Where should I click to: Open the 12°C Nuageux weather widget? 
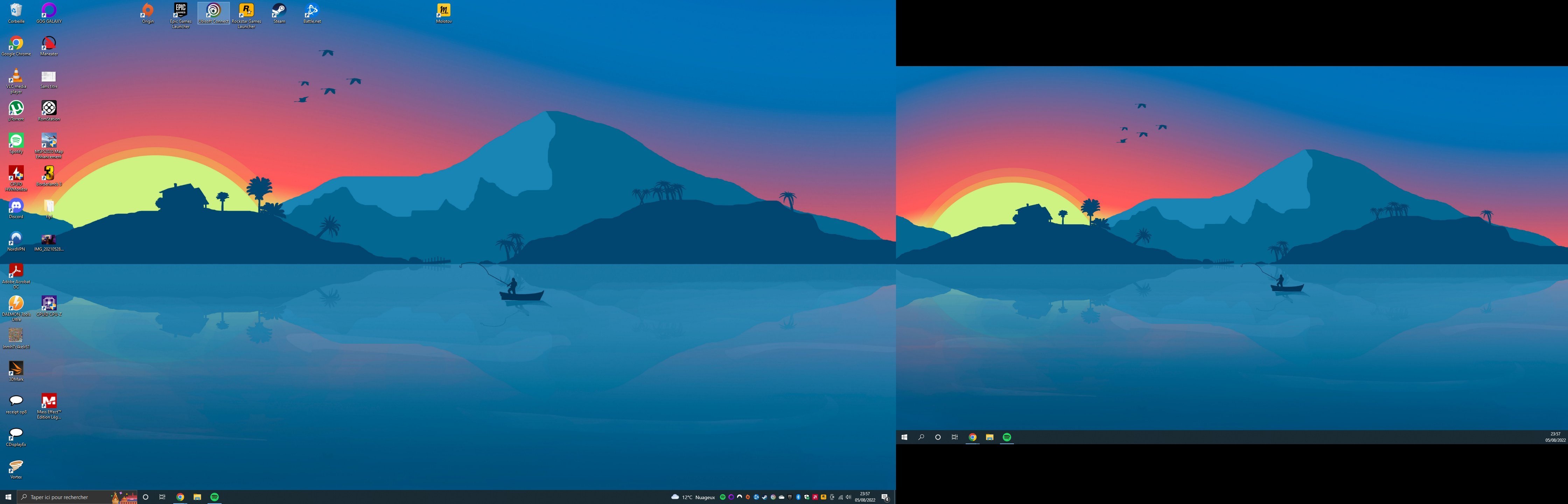coord(693,497)
